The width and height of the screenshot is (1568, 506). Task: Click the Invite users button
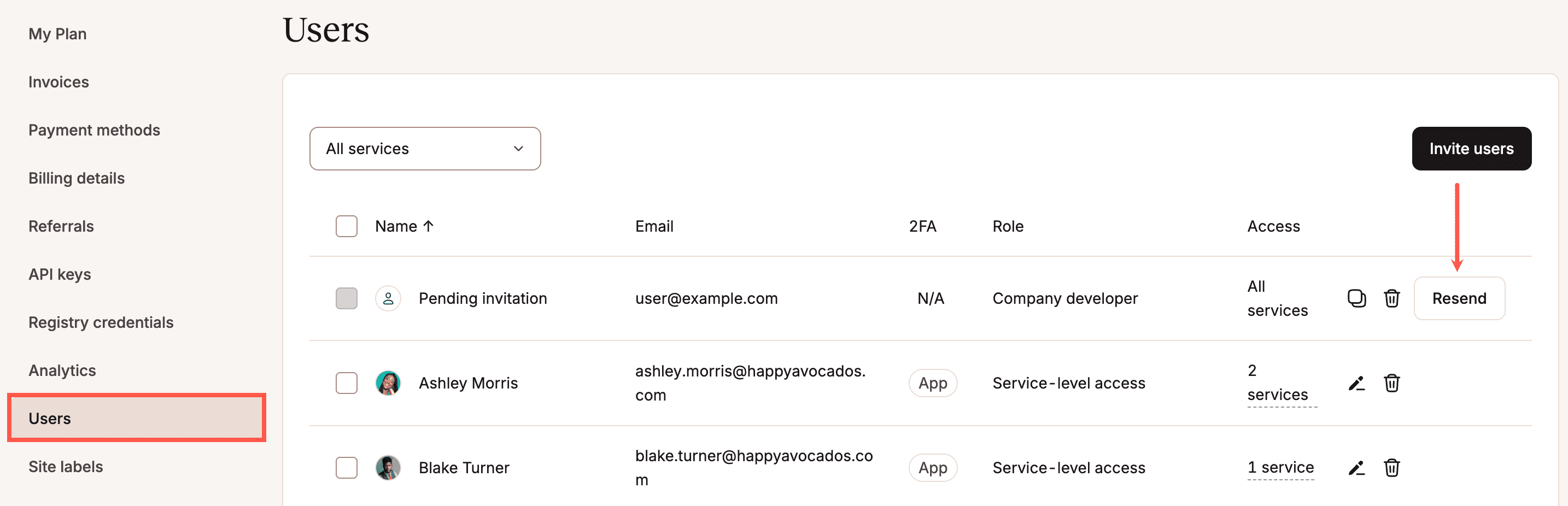coord(1471,149)
